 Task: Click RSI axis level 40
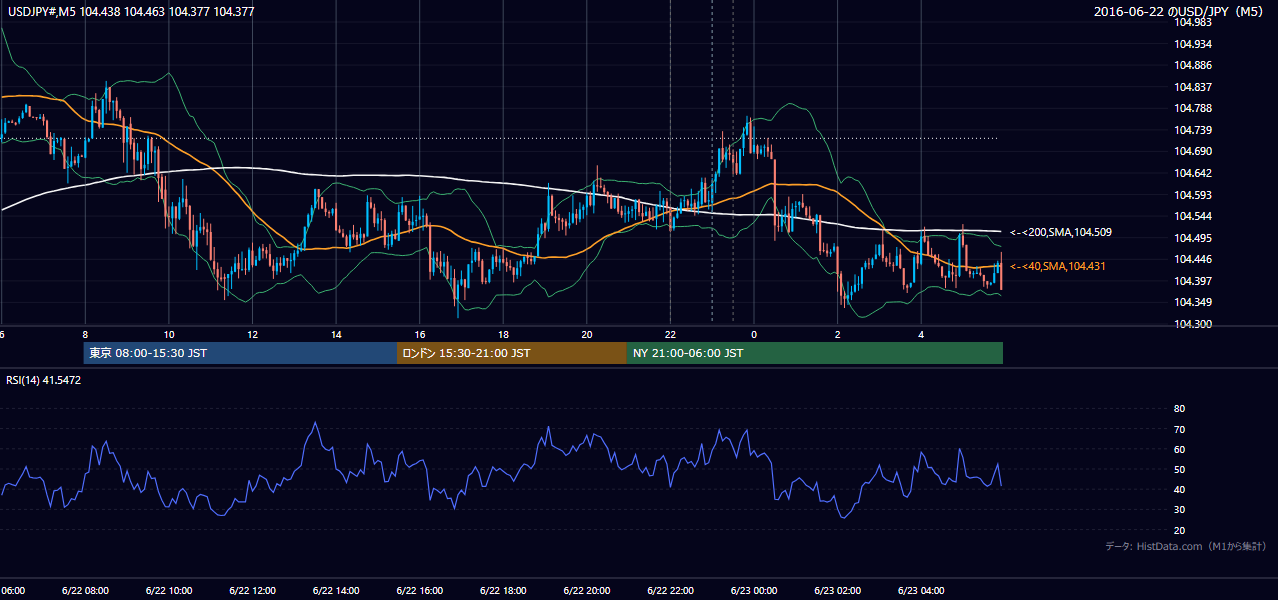point(1180,489)
